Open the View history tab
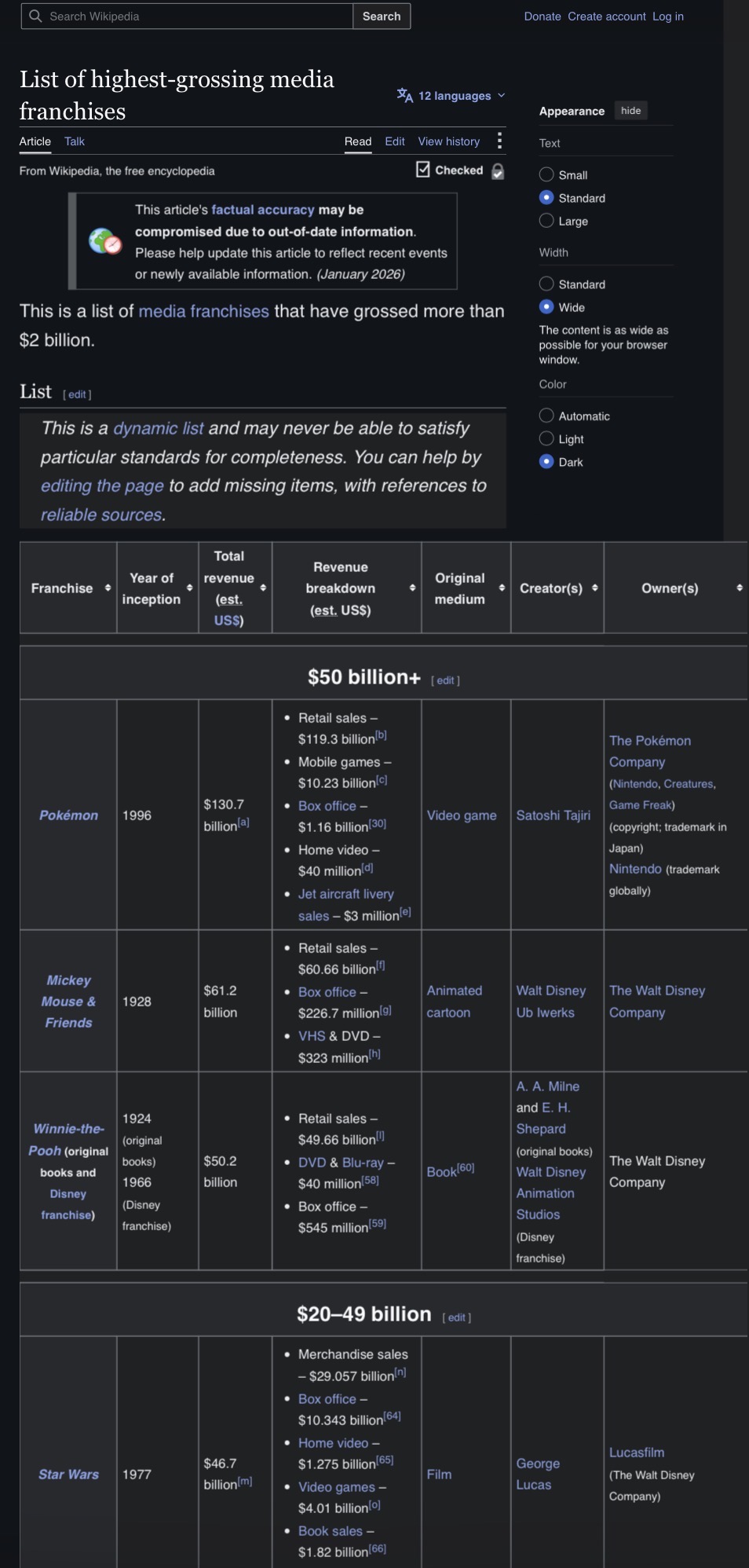The image size is (749, 1568). [449, 141]
